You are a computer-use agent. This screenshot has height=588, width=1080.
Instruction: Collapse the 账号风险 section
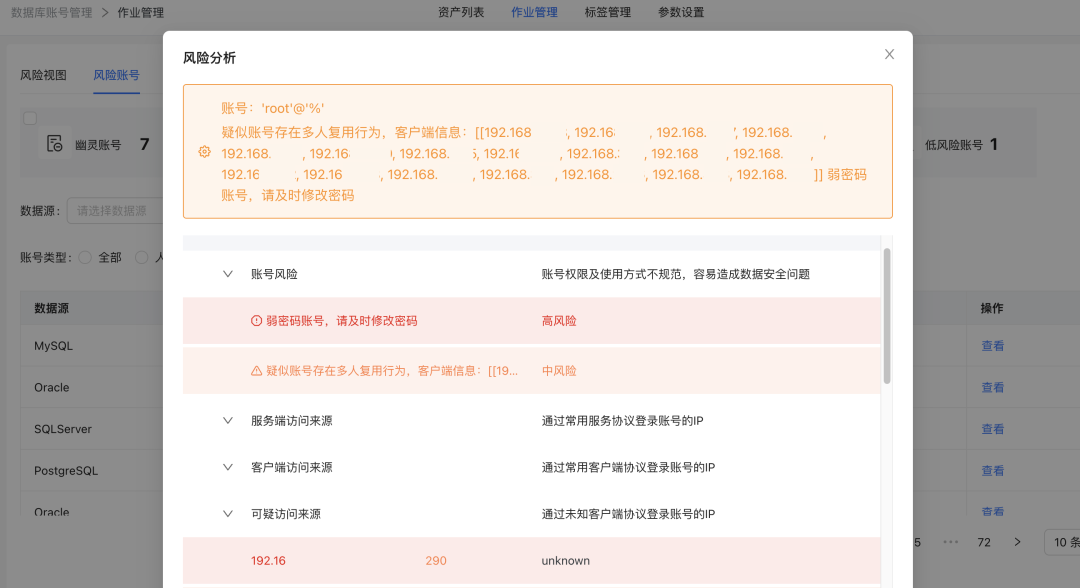point(227,274)
